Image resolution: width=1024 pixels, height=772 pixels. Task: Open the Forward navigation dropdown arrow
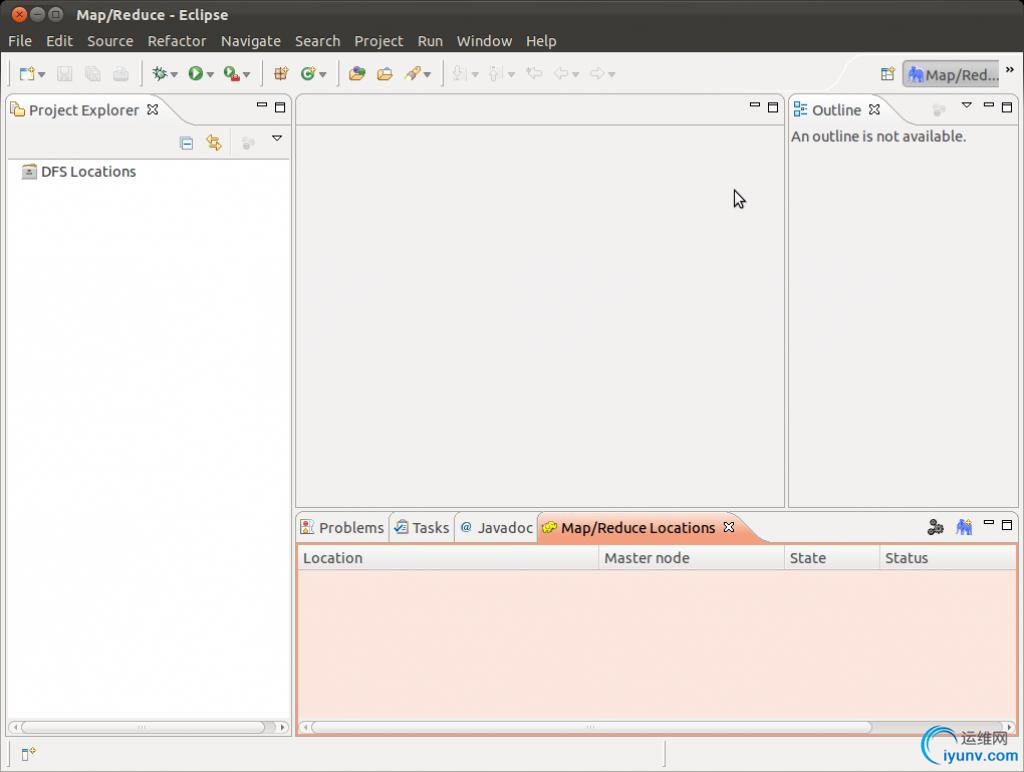[x=612, y=74]
